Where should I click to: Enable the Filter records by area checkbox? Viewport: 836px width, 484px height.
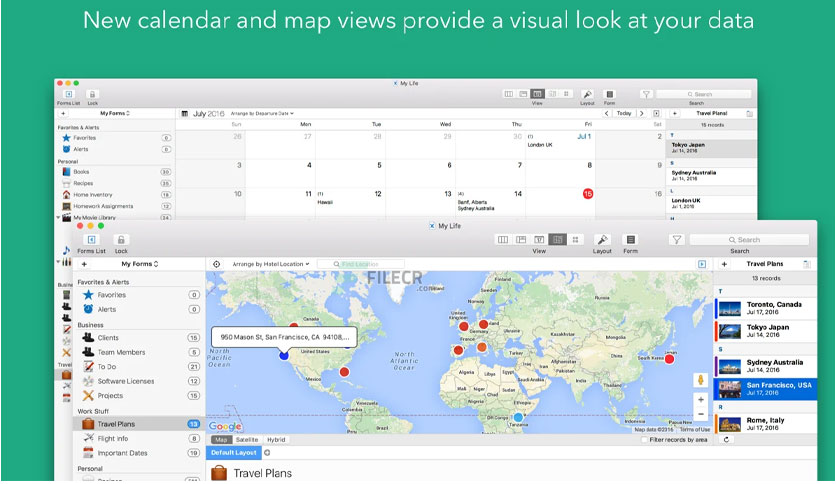(x=644, y=440)
